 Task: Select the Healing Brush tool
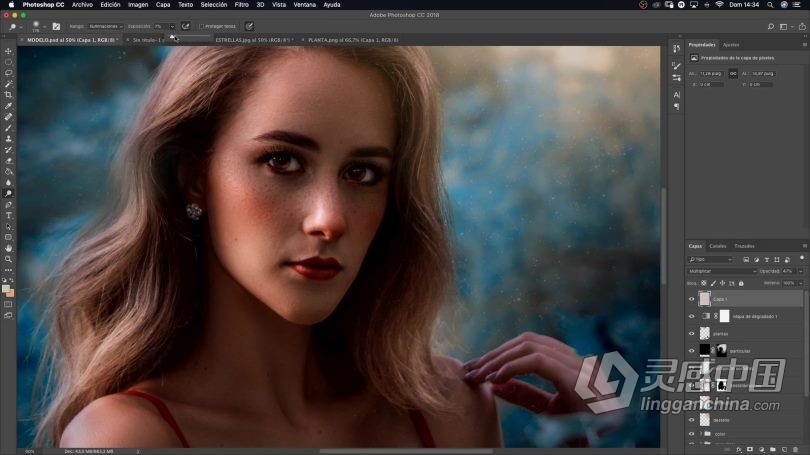coord(8,117)
